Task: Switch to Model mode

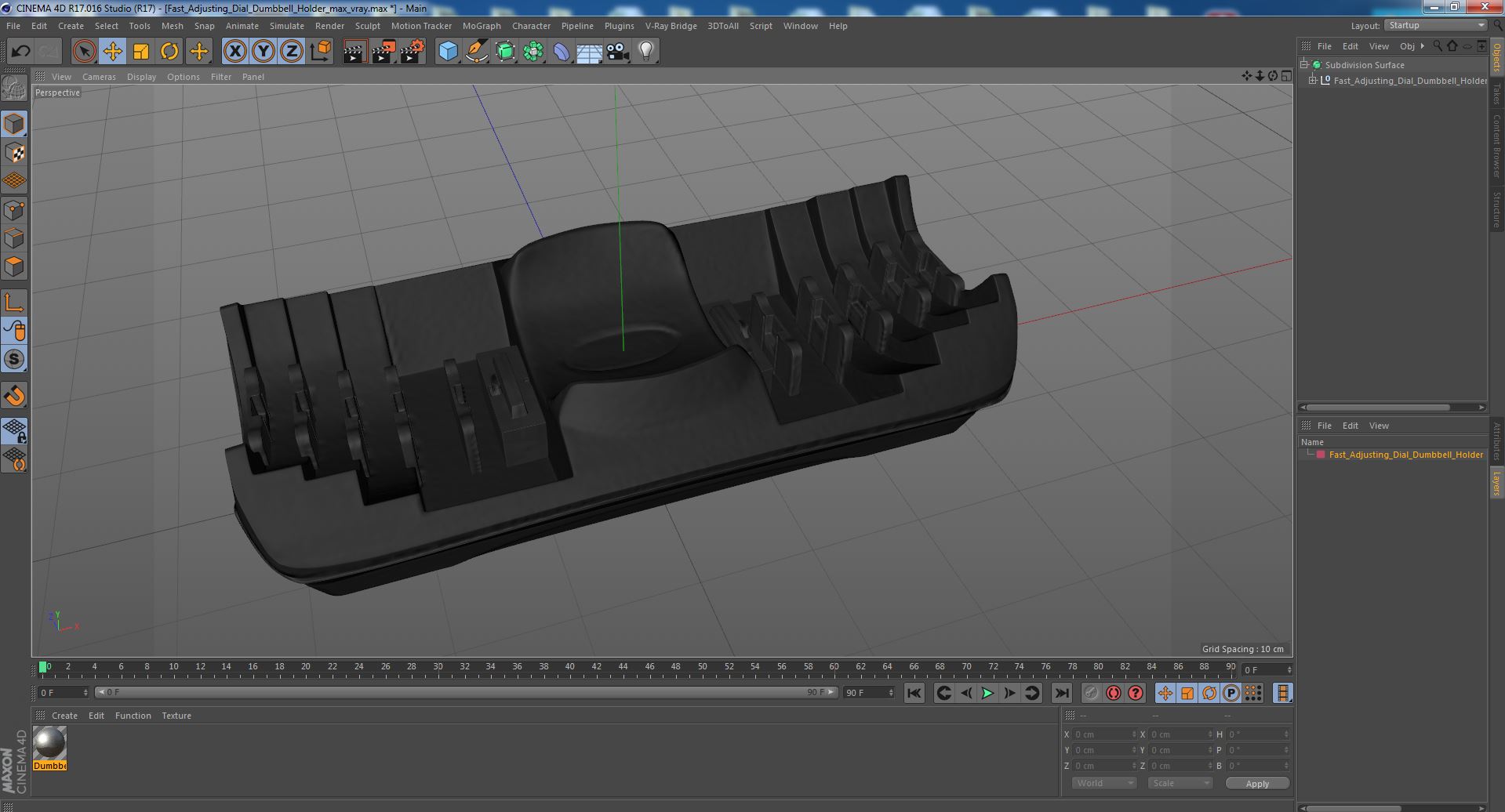Action: [x=14, y=124]
